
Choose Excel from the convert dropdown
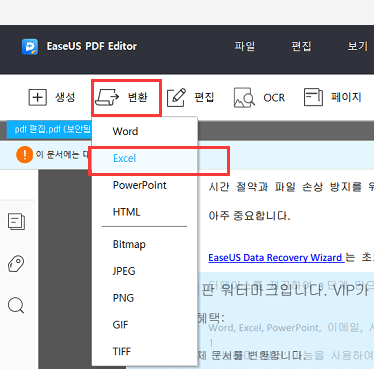pyautogui.click(x=145, y=158)
